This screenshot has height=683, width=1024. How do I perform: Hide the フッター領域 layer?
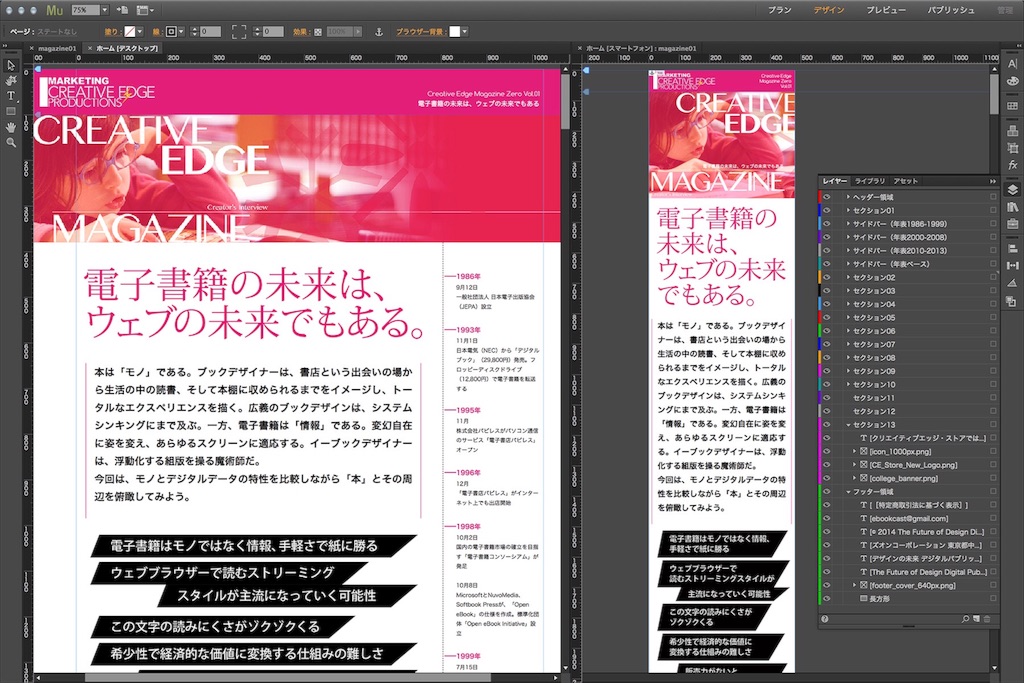tap(827, 492)
